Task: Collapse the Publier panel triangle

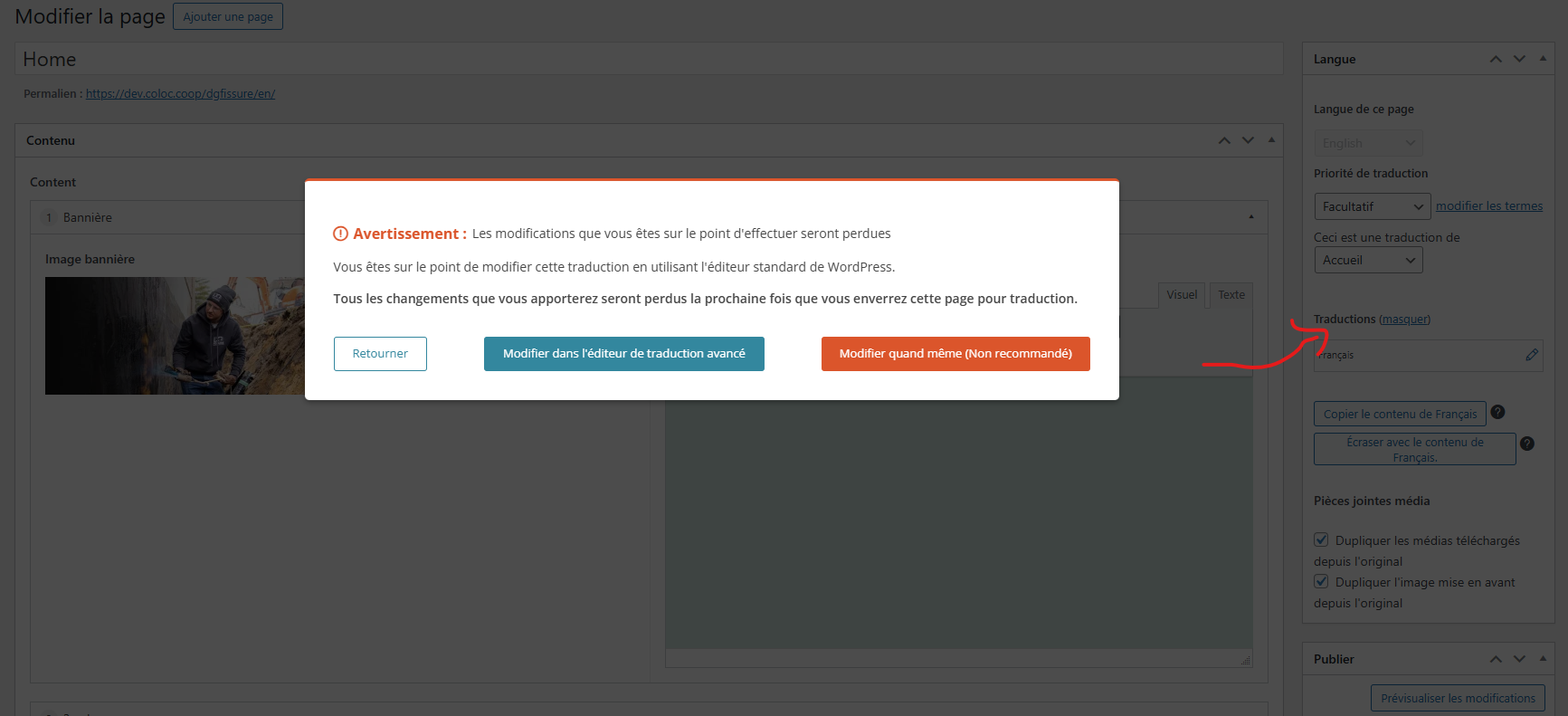Action: click(1543, 658)
